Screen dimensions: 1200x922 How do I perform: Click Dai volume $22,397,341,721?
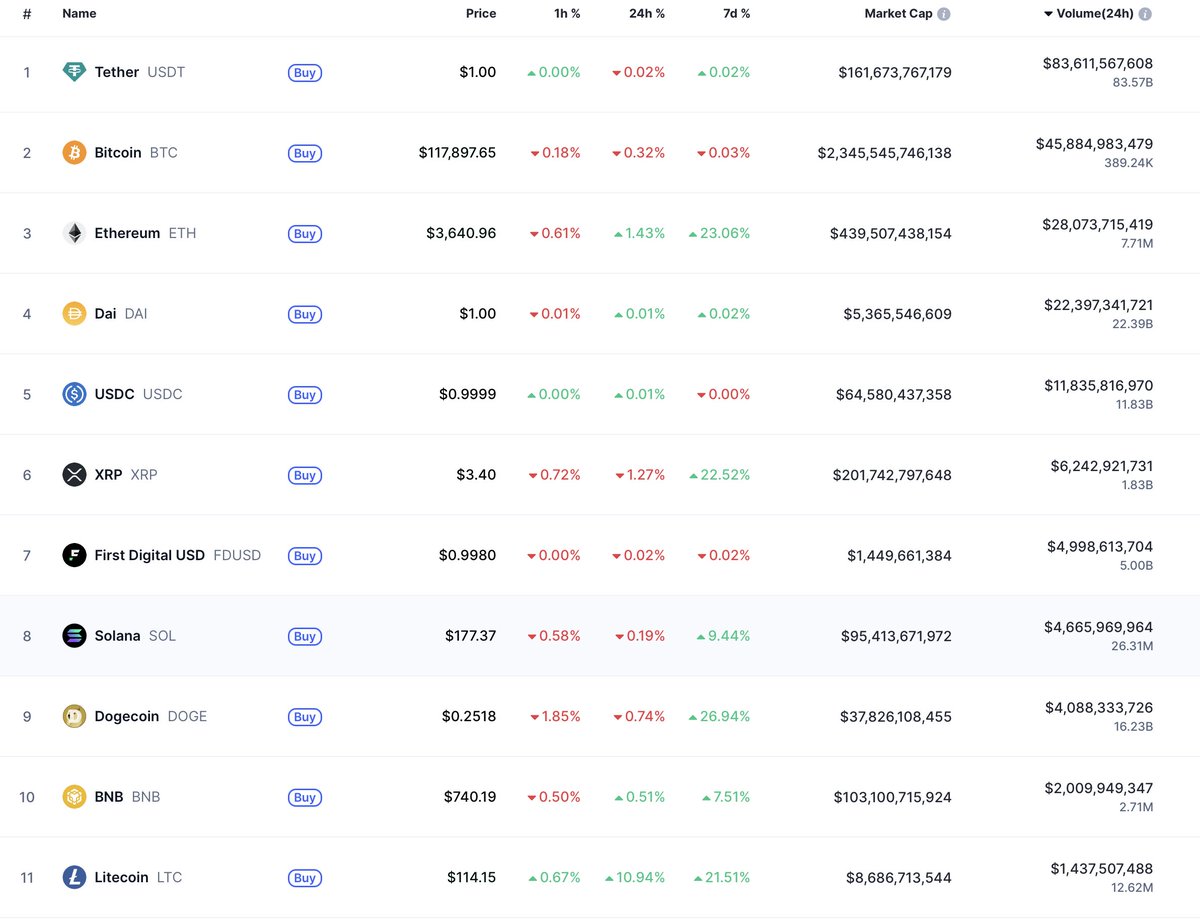tap(1098, 305)
